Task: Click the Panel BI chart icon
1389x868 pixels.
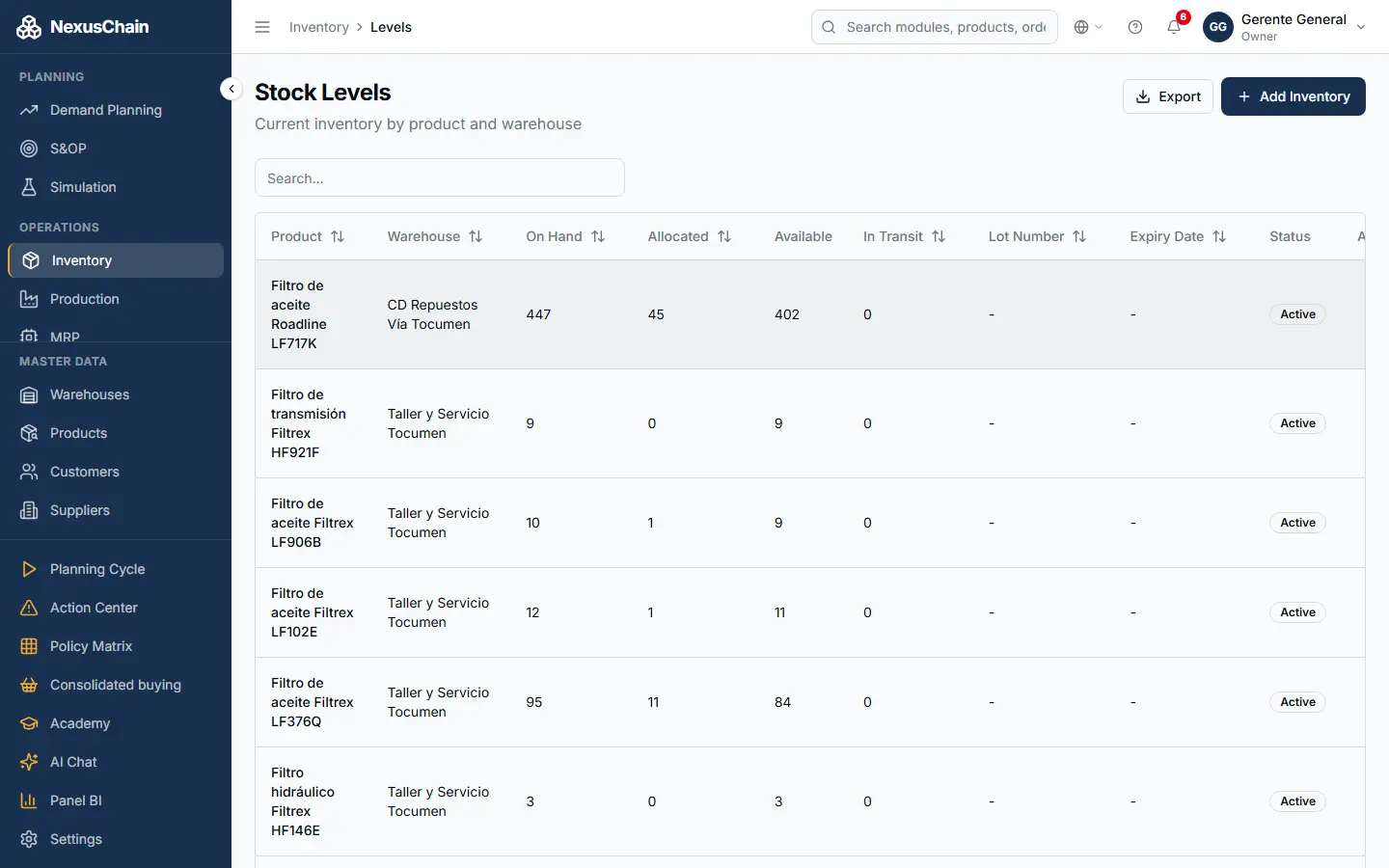Action: pyautogui.click(x=29, y=800)
